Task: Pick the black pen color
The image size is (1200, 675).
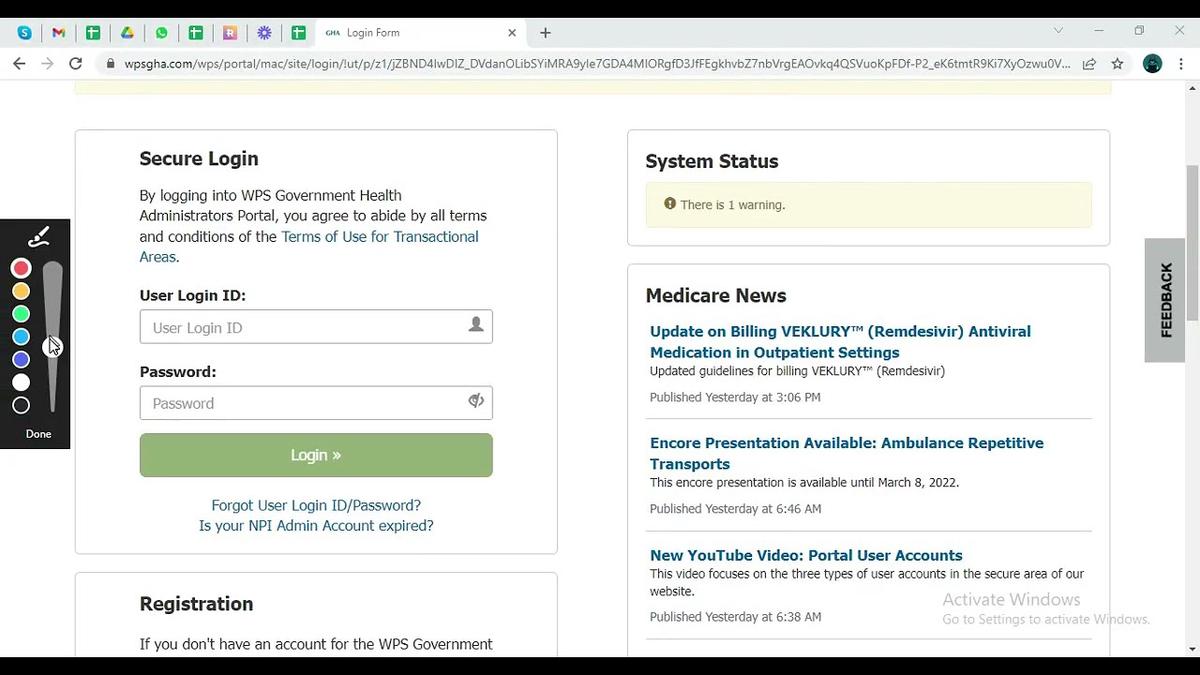Action: pos(21,405)
